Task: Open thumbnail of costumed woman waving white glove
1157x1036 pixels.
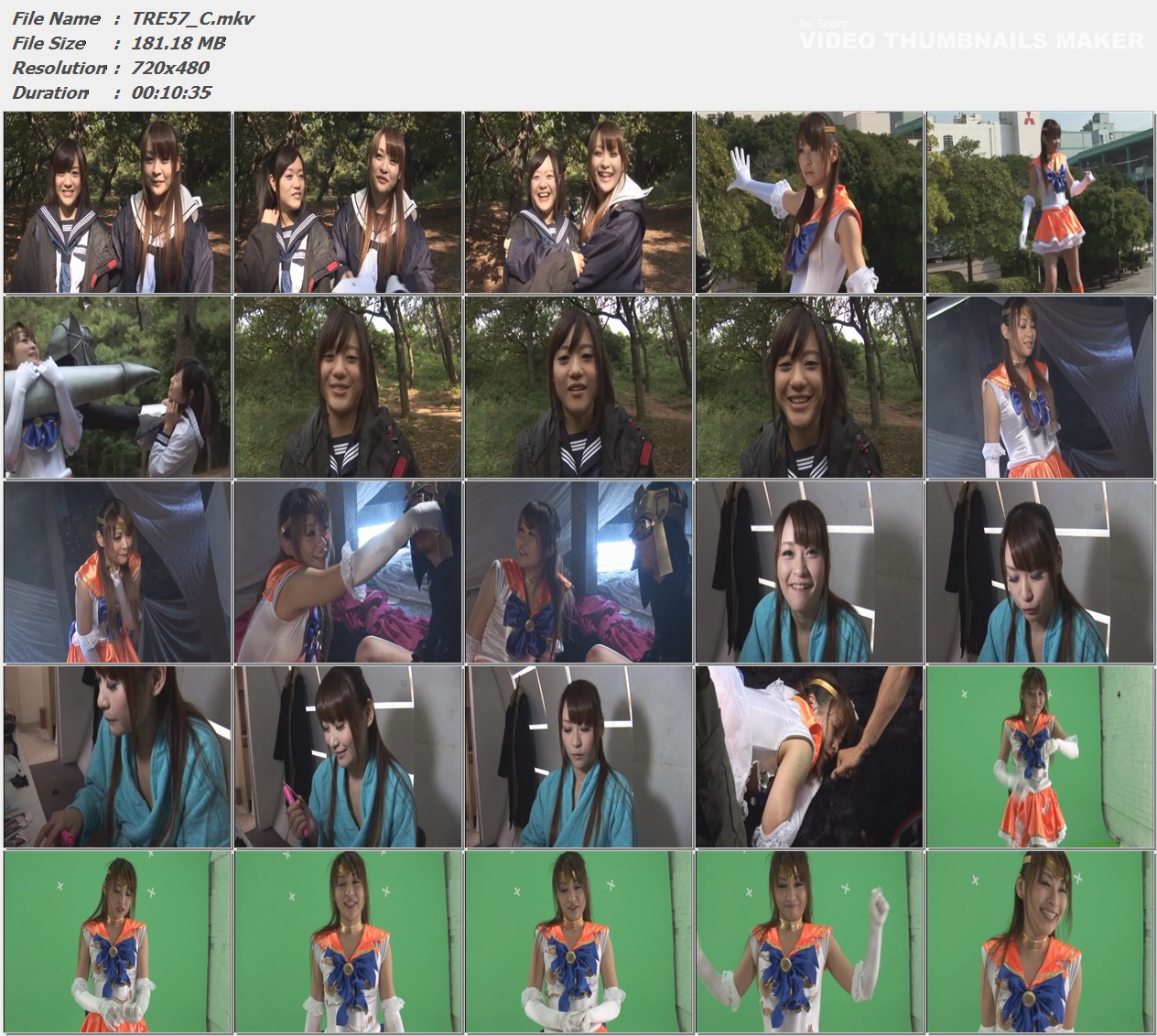Action: [809, 202]
